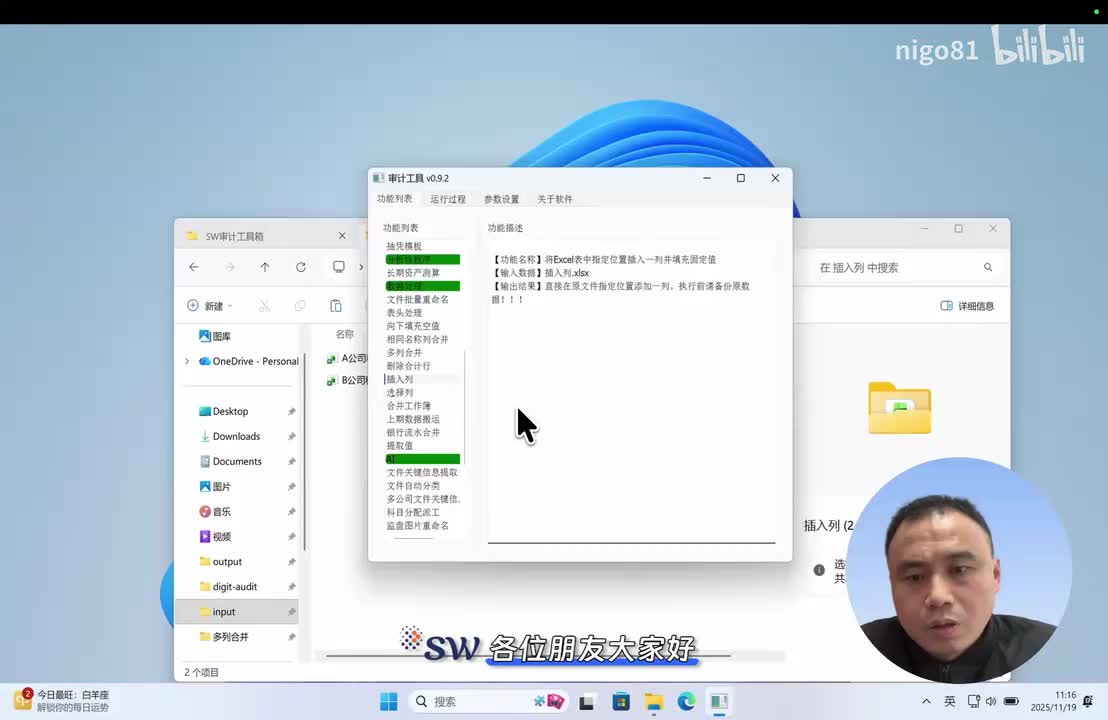Select 相同名称列合并 in the function list
This screenshot has height=720, width=1108.
418,339
